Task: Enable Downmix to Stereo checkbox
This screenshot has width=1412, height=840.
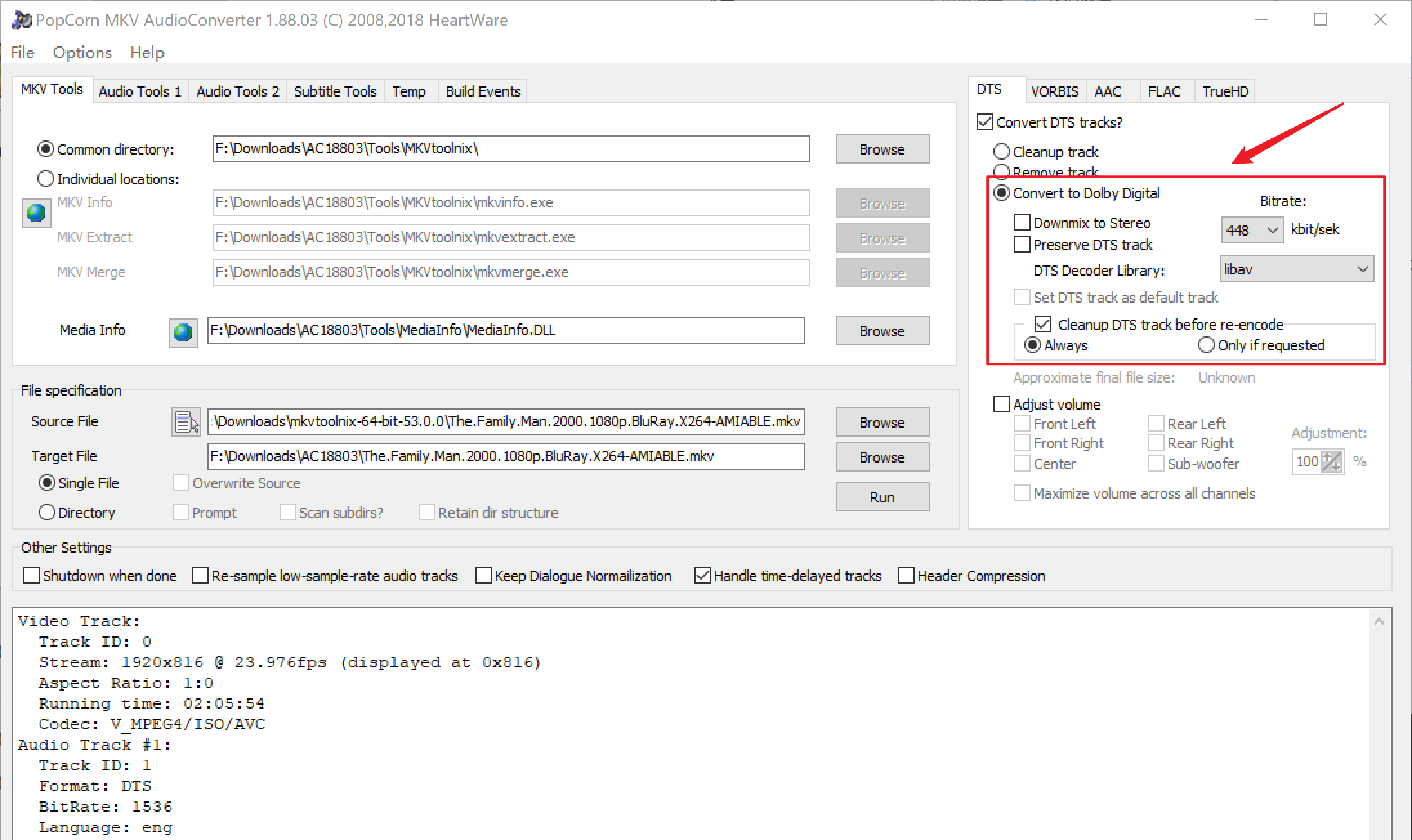Action: pos(1022,223)
